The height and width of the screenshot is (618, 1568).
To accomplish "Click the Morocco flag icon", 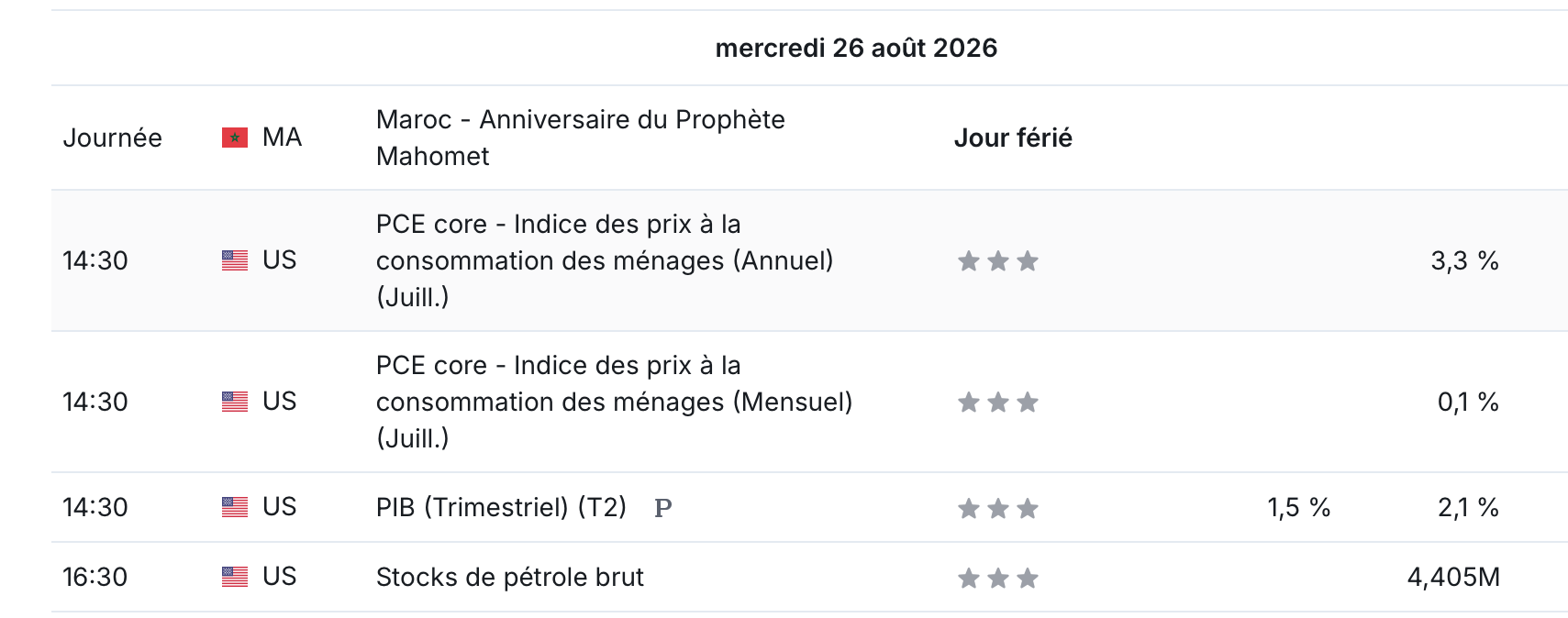I will pyautogui.click(x=235, y=138).
